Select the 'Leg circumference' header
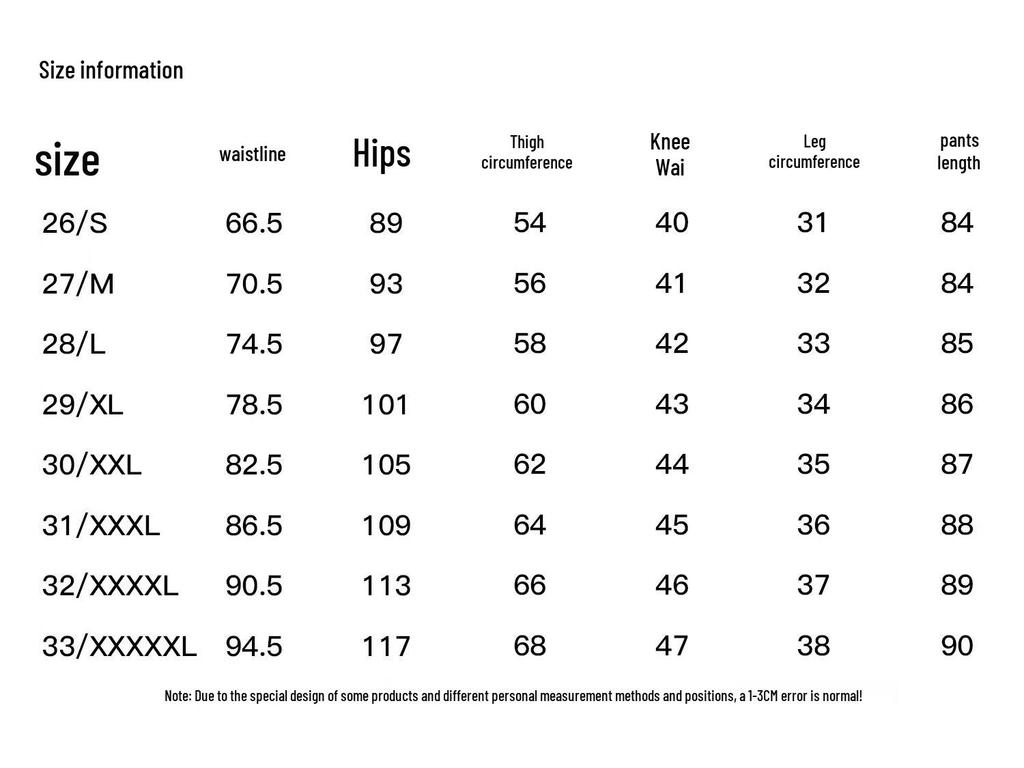The width and height of the screenshot is (1024, 768). [814, 152]
